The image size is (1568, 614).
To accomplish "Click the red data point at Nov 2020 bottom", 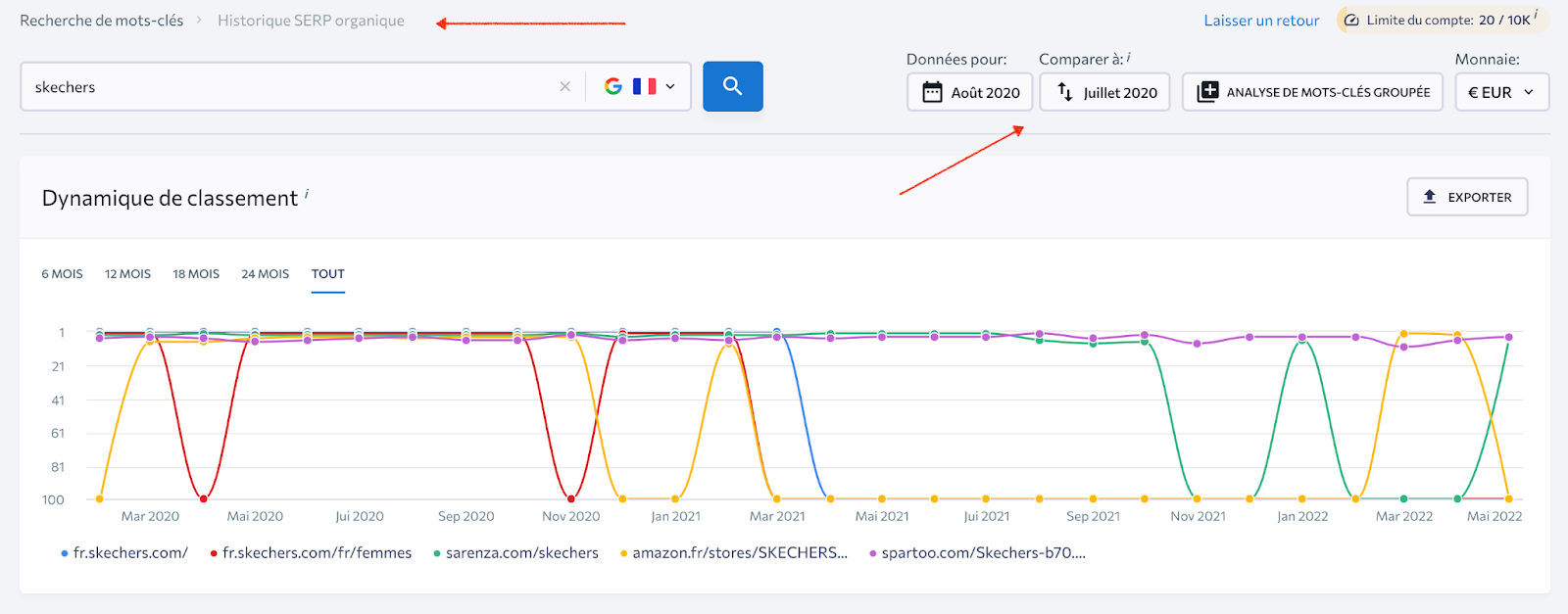I will coord(571,499).
